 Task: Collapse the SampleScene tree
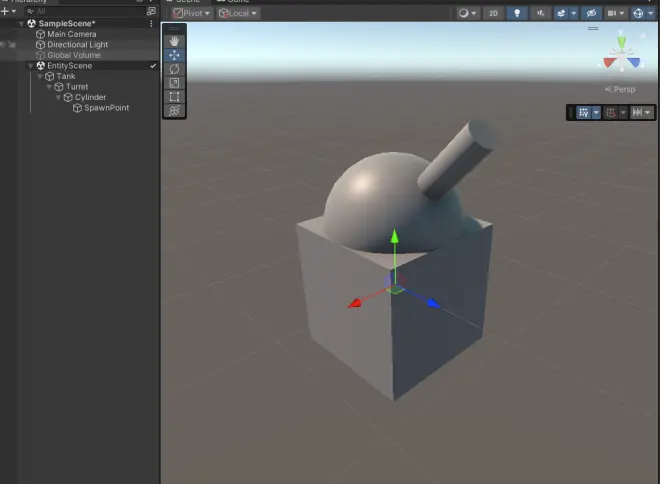21,24
